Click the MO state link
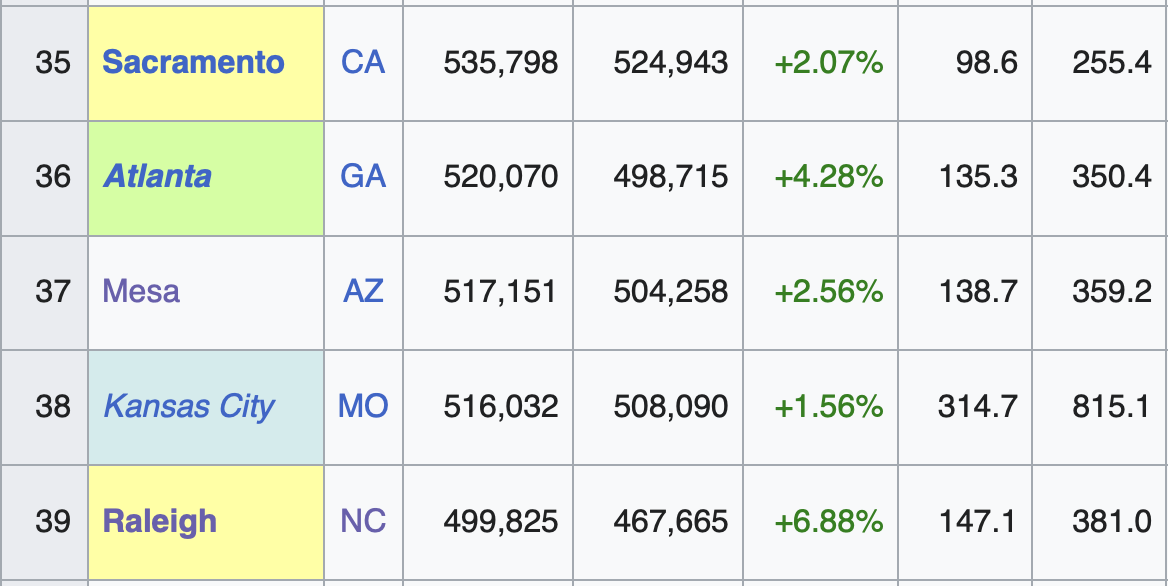The height and width of the screenshot is (586, 1168). click(363, 407)
